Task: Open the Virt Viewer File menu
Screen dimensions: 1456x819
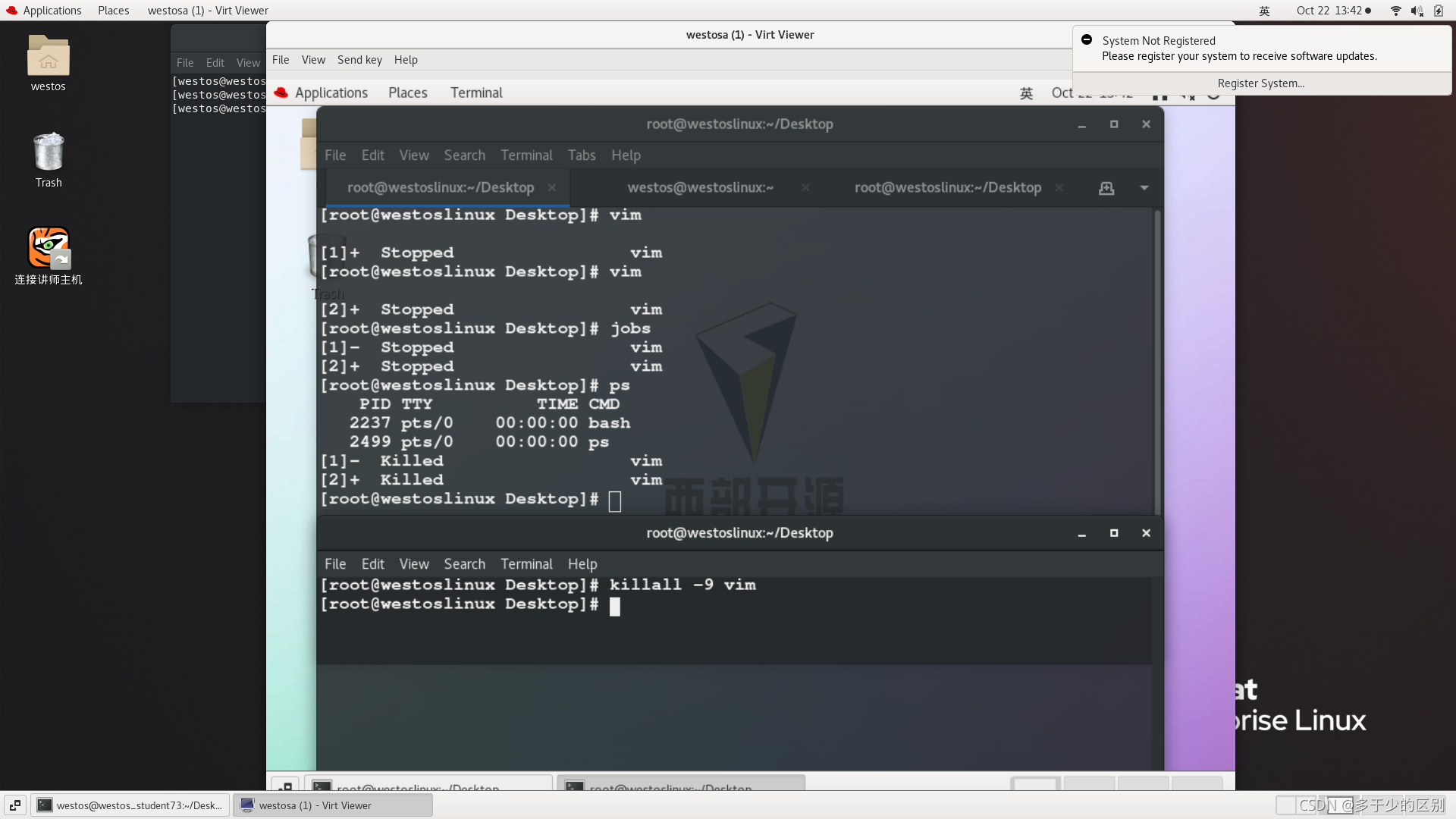Action: click(281, 60)
